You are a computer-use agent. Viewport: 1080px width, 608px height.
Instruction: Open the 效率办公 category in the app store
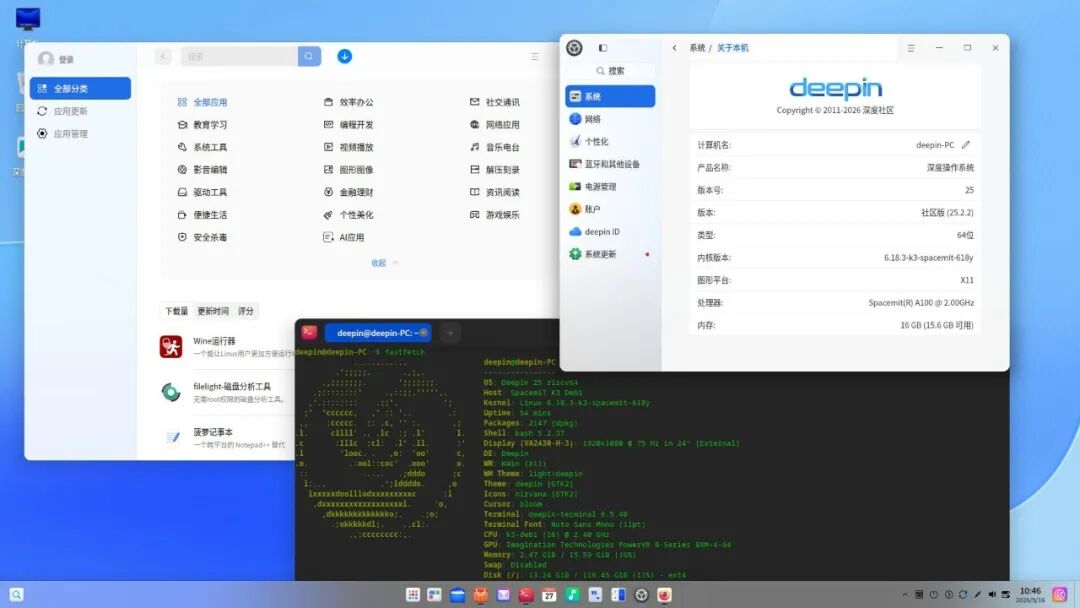[x=349, y=102]
